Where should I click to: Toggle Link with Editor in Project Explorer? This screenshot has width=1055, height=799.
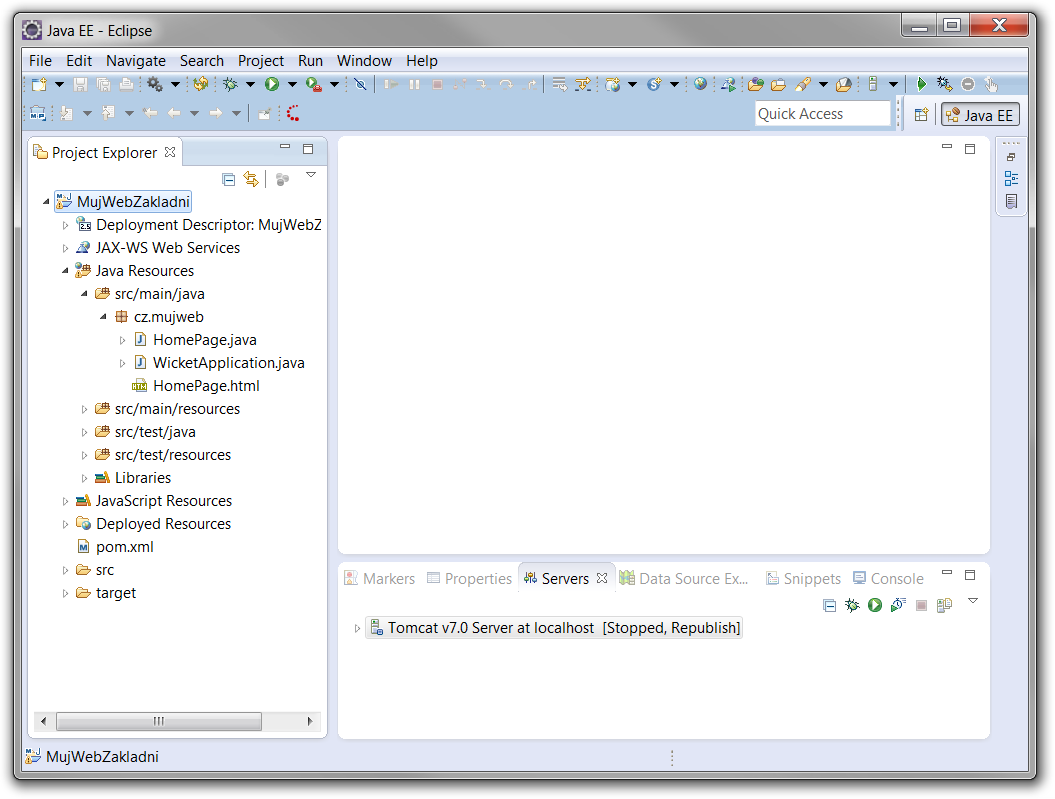point(251,179)
